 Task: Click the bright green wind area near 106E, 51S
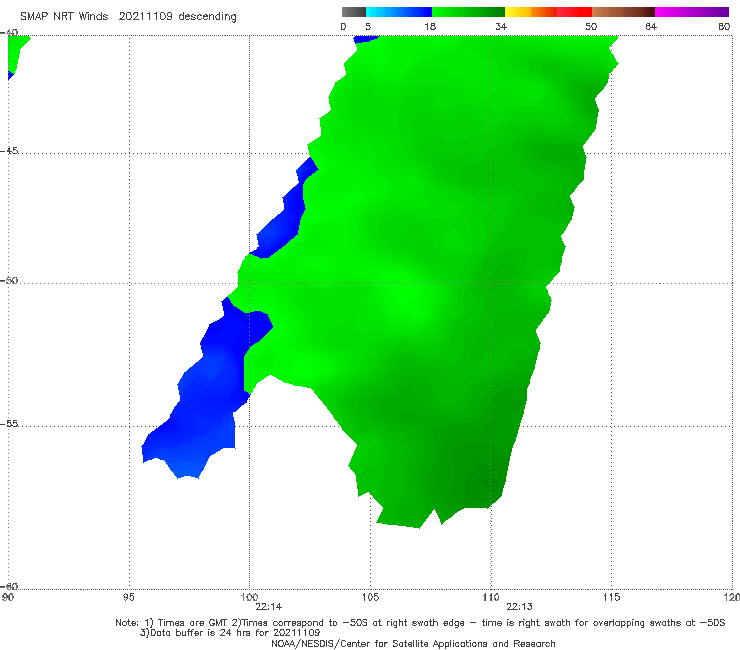click(x=406, y=302)
